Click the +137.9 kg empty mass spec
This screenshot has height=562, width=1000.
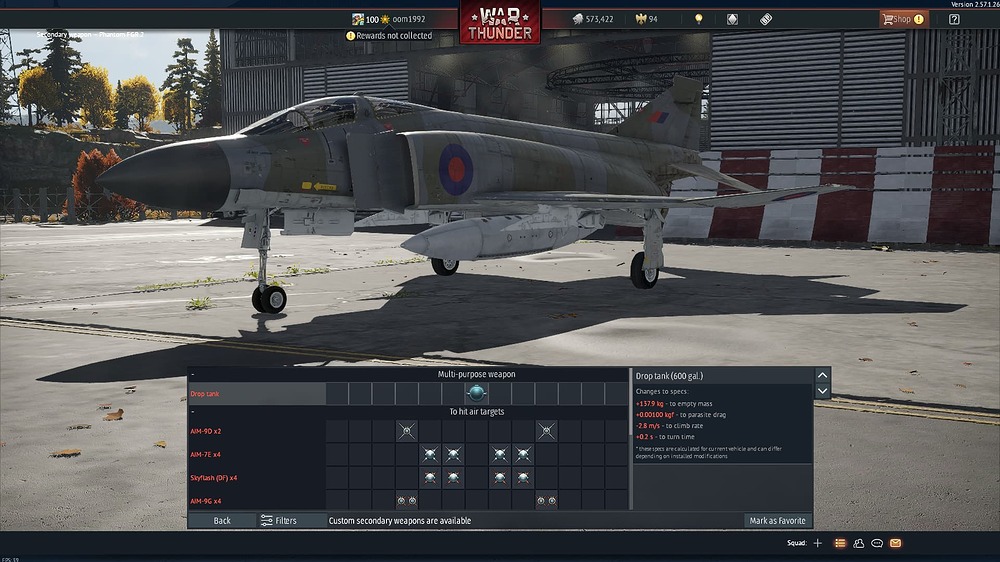tap(674, 404)
